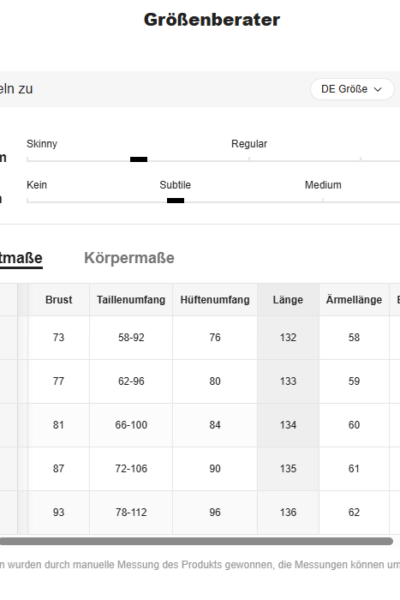Click the Ärmellänge column header
The height and width of the screenshot is (600, 400).
[354, 300]
